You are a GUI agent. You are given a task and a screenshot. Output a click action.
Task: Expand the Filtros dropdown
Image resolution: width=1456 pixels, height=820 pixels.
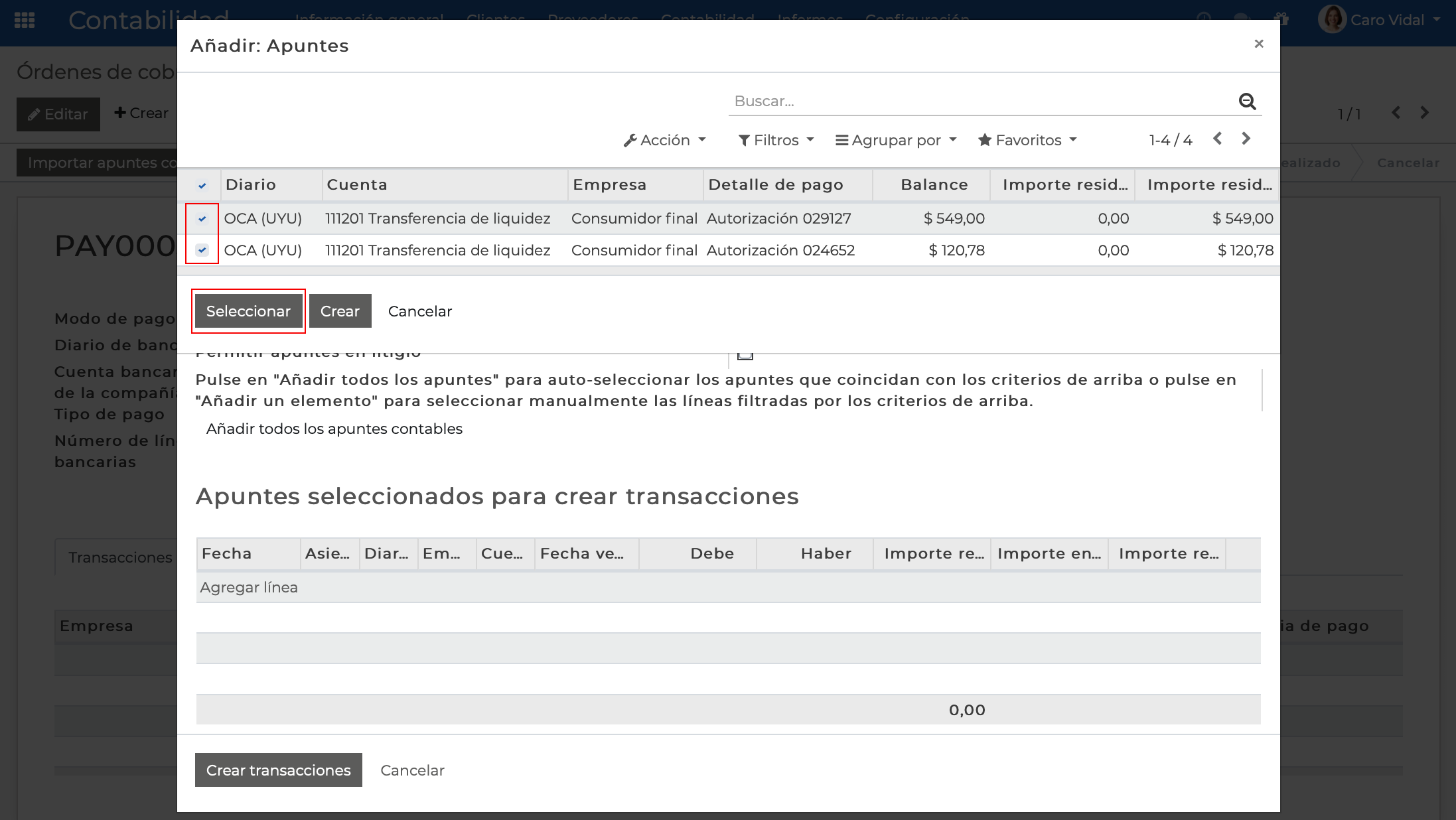(x=776, y=140)
